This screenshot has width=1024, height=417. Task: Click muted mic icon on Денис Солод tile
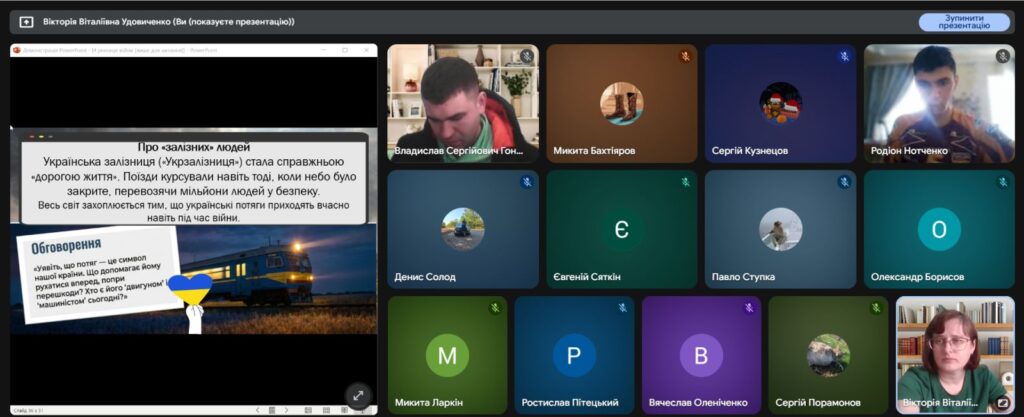[526, 183]
